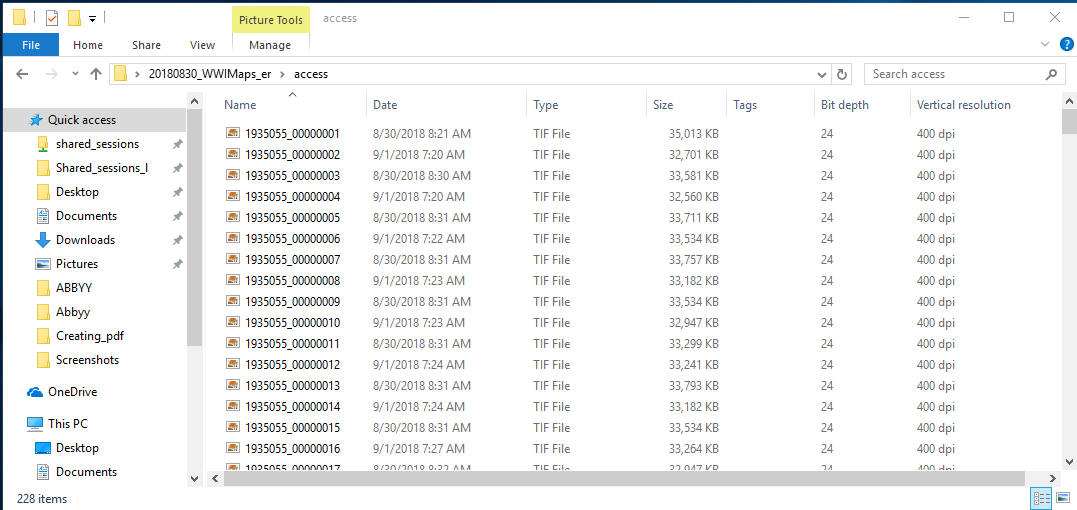Switch to Details view layout icon
Viewport: 1077px width, 510px height.
point(1041,498)
